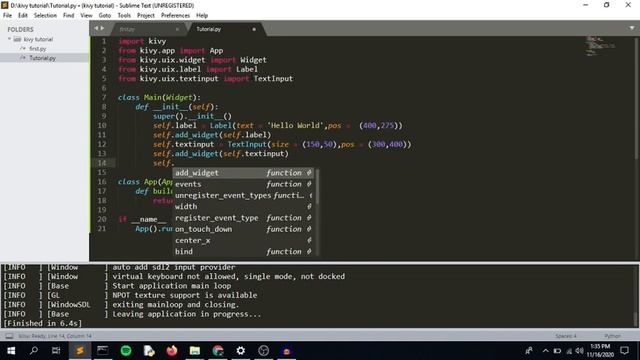Viewport: 640px width, 360px height.
Task: Open the Edit menu
Action: click(23, 16)
